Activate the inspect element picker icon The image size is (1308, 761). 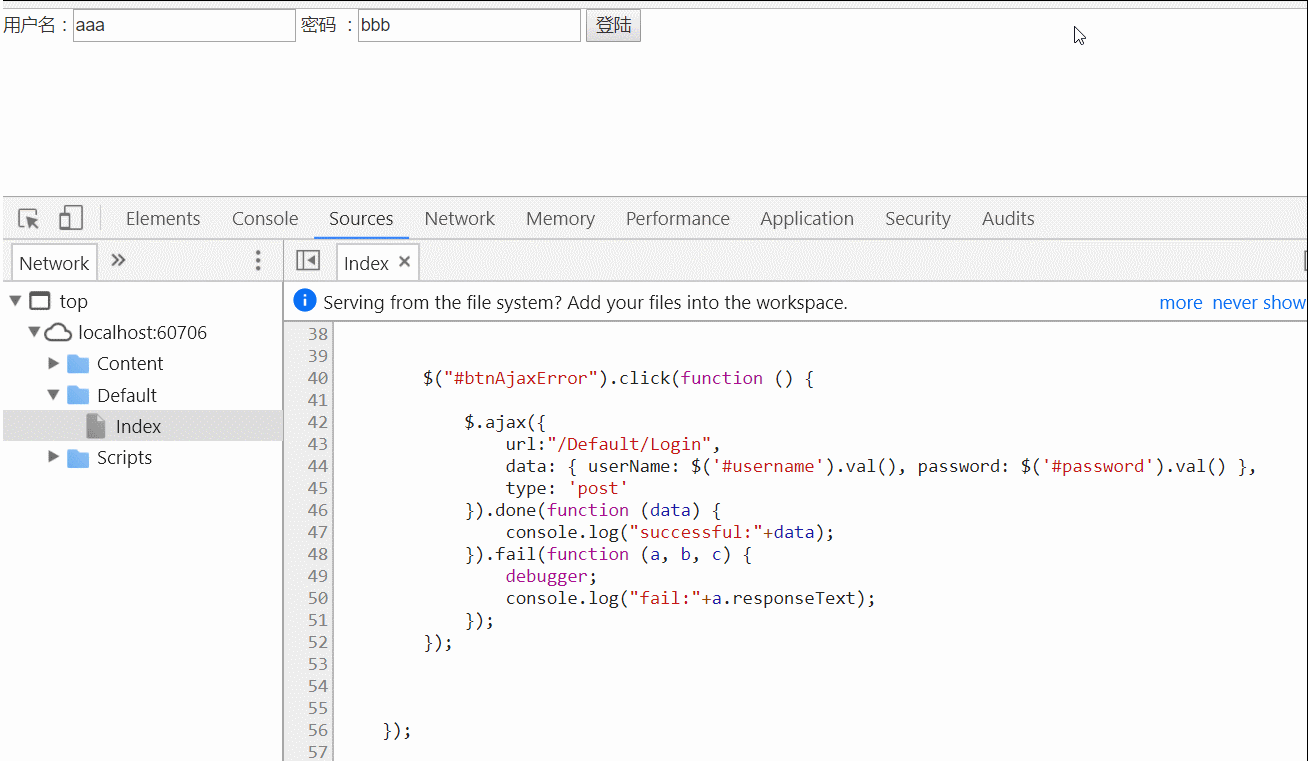pos(29,218)
